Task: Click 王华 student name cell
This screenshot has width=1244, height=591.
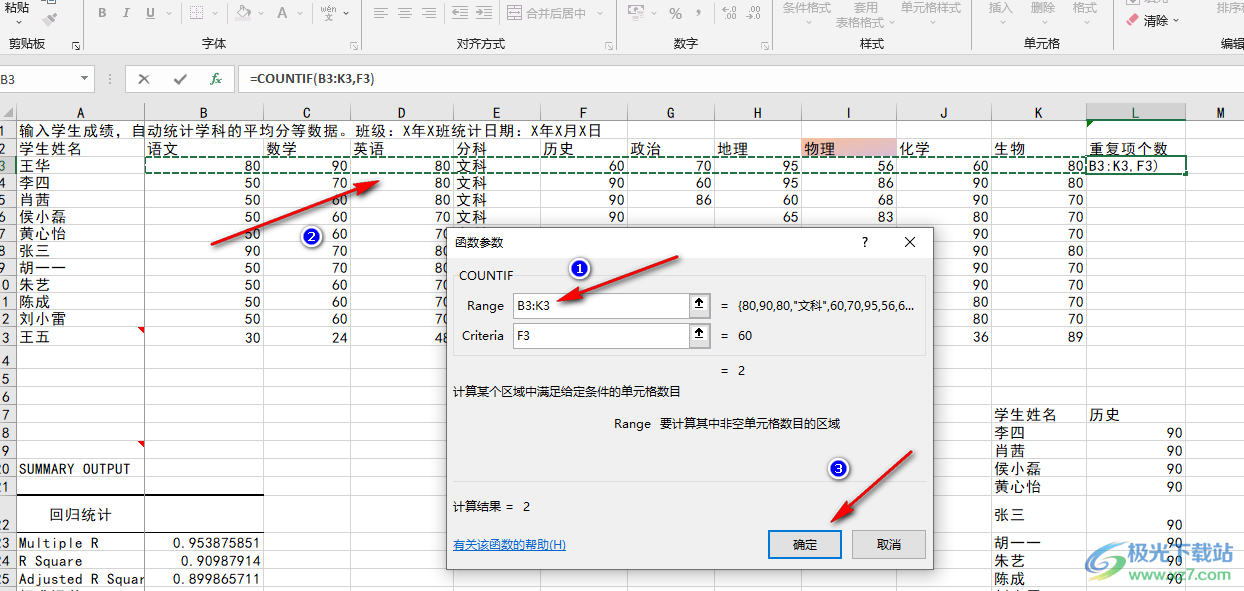Action: (80, 165)
